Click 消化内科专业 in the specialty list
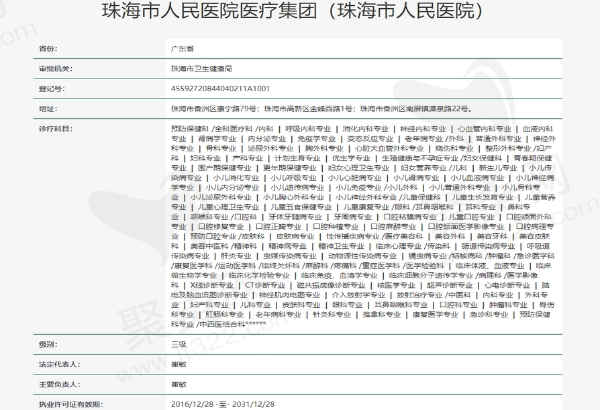The image size is (600, 410). [x=365, y=129]
